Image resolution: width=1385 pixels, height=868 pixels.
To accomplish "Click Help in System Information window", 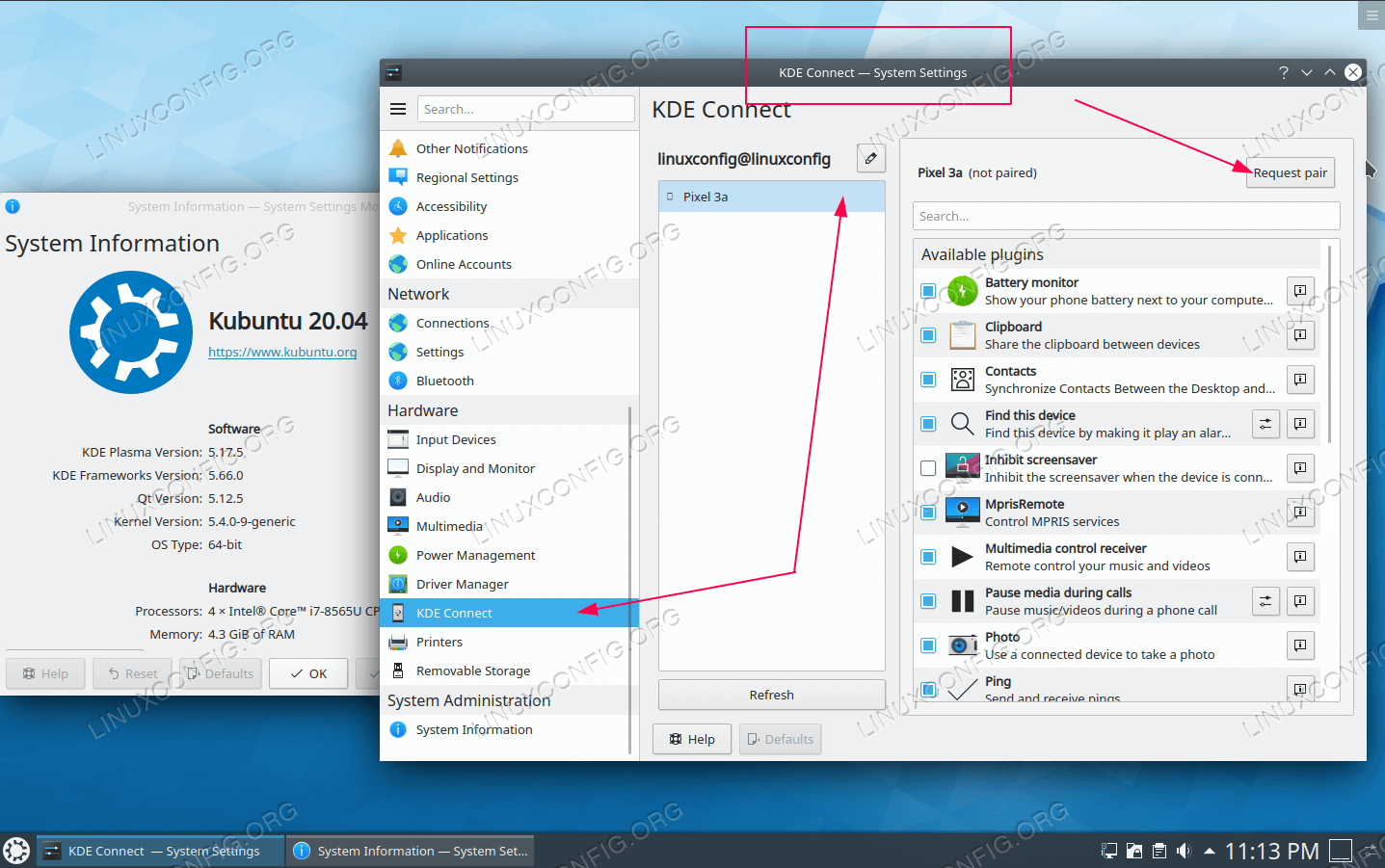I will click(x=45, y=673).
